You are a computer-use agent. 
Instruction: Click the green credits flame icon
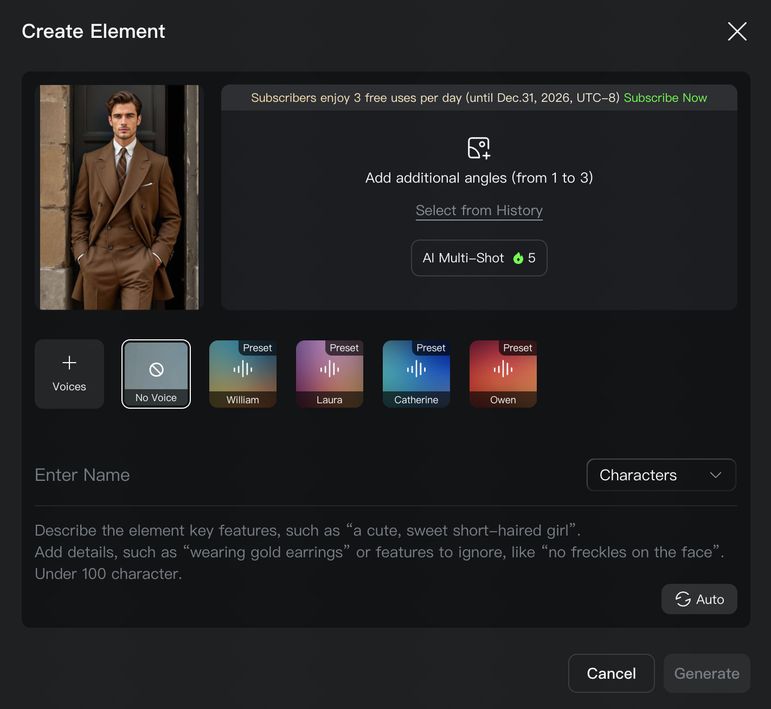point(518,258)
